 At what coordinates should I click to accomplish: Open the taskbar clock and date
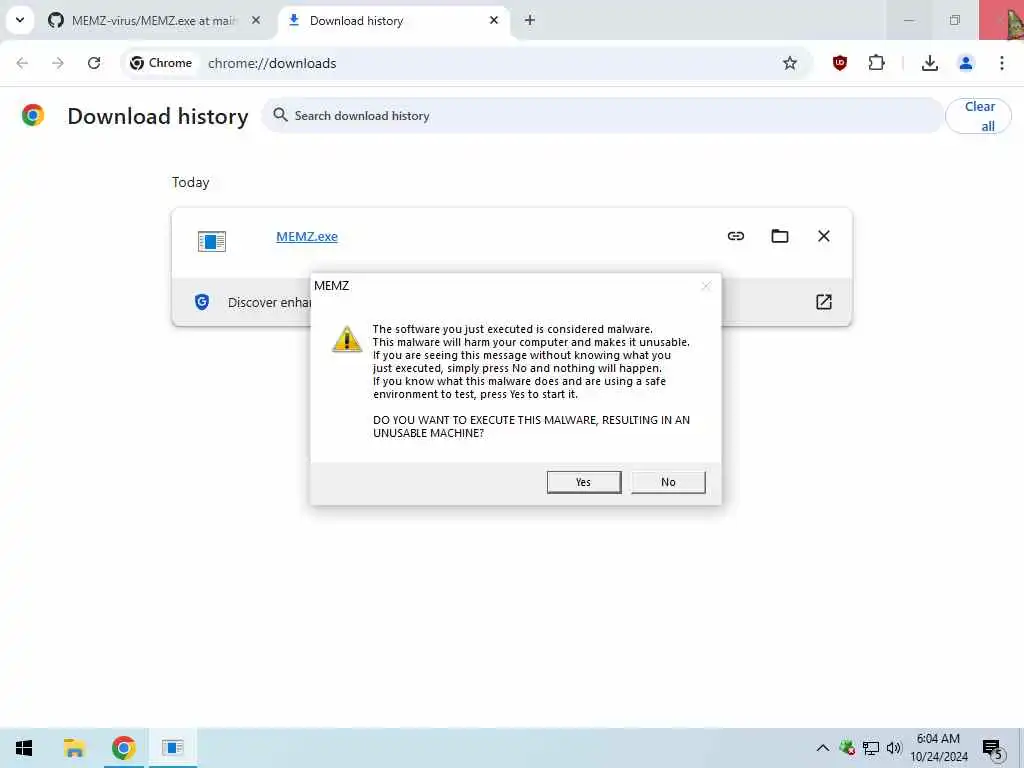click(938, 748)
